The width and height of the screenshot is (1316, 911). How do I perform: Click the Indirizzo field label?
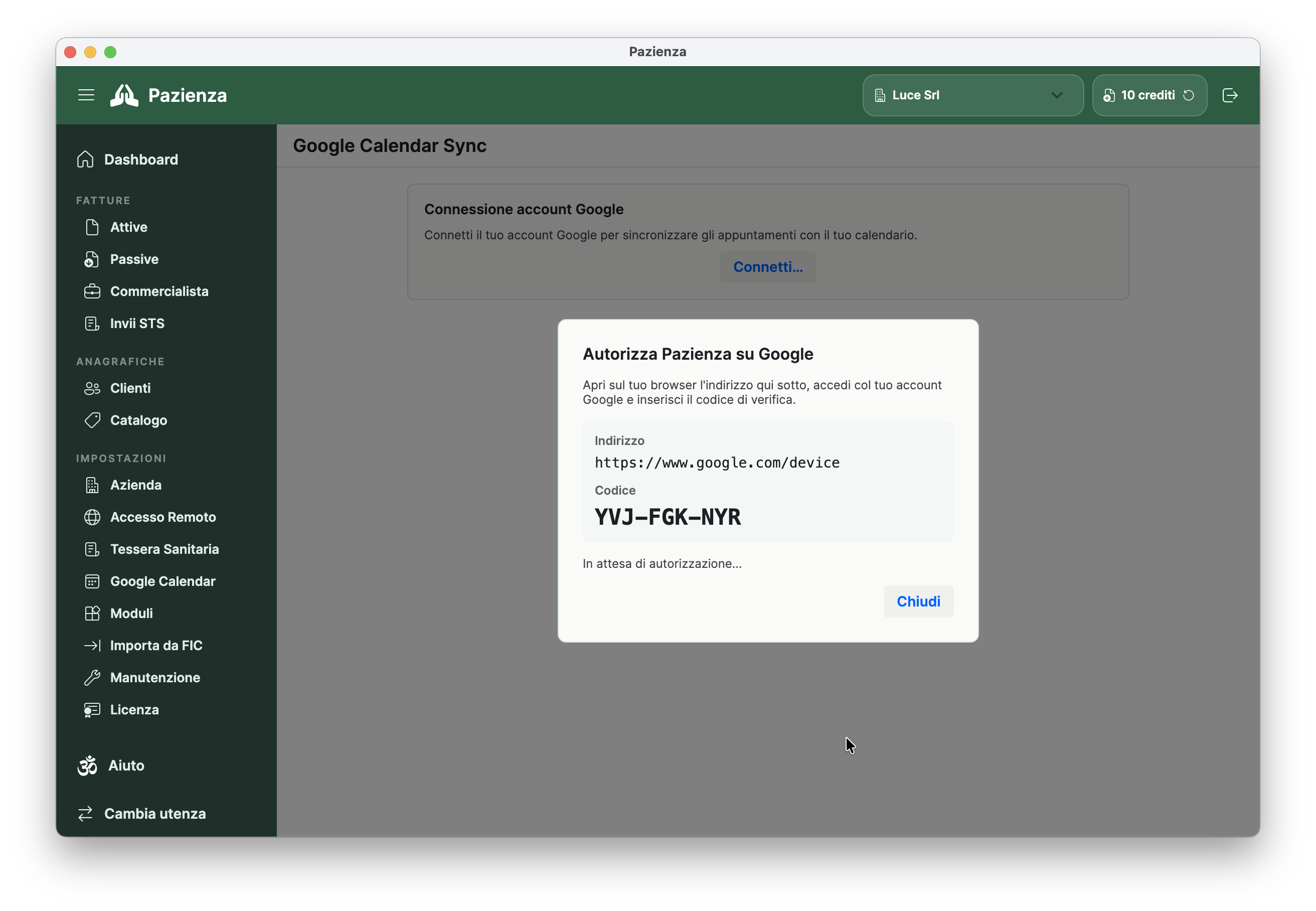click(619, 440)
